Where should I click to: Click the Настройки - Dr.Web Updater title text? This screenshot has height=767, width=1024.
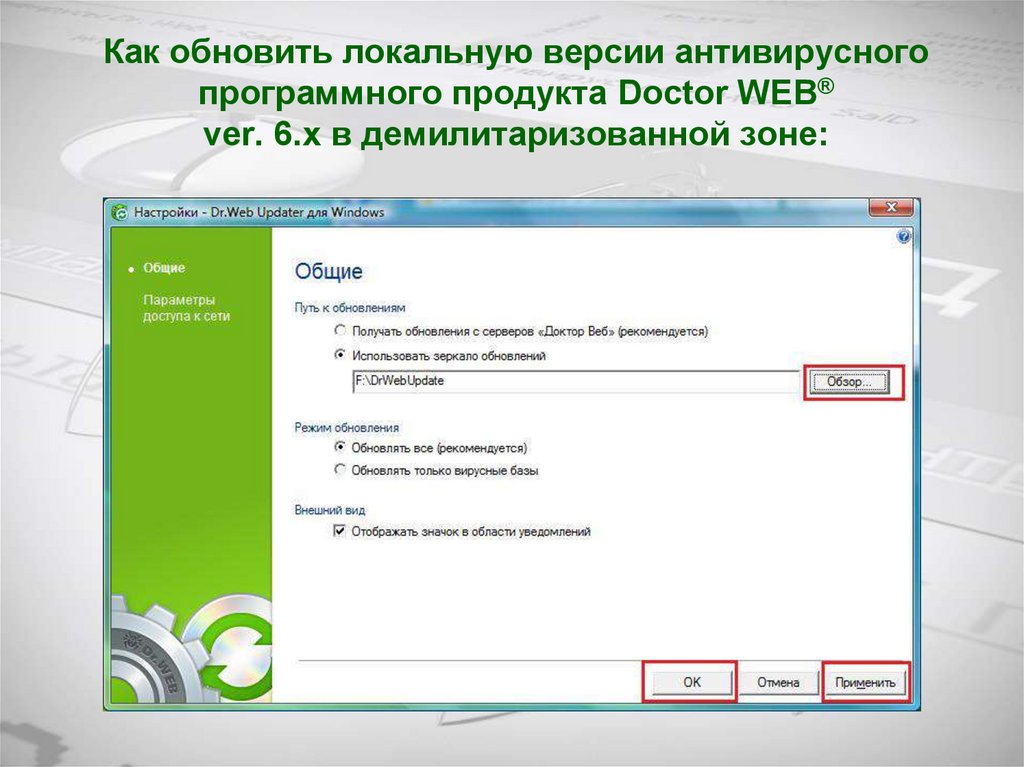[259, 212]
